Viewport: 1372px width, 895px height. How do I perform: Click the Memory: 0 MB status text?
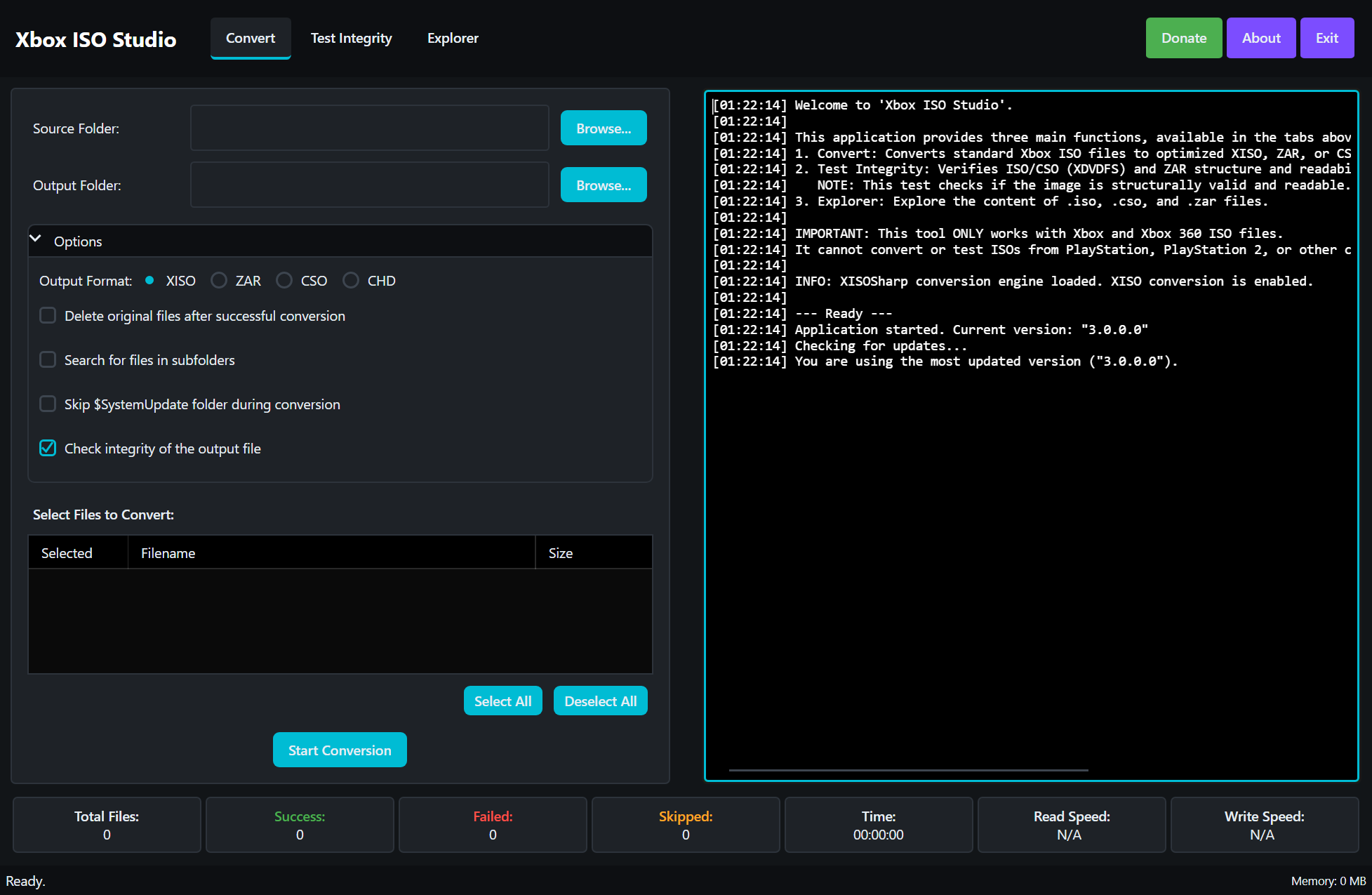[x=1328, y=881]
